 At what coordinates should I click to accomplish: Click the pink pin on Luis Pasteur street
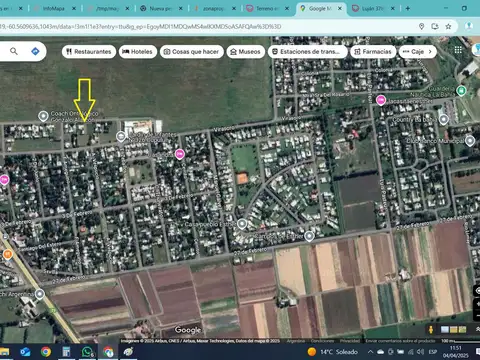(381, 100)
